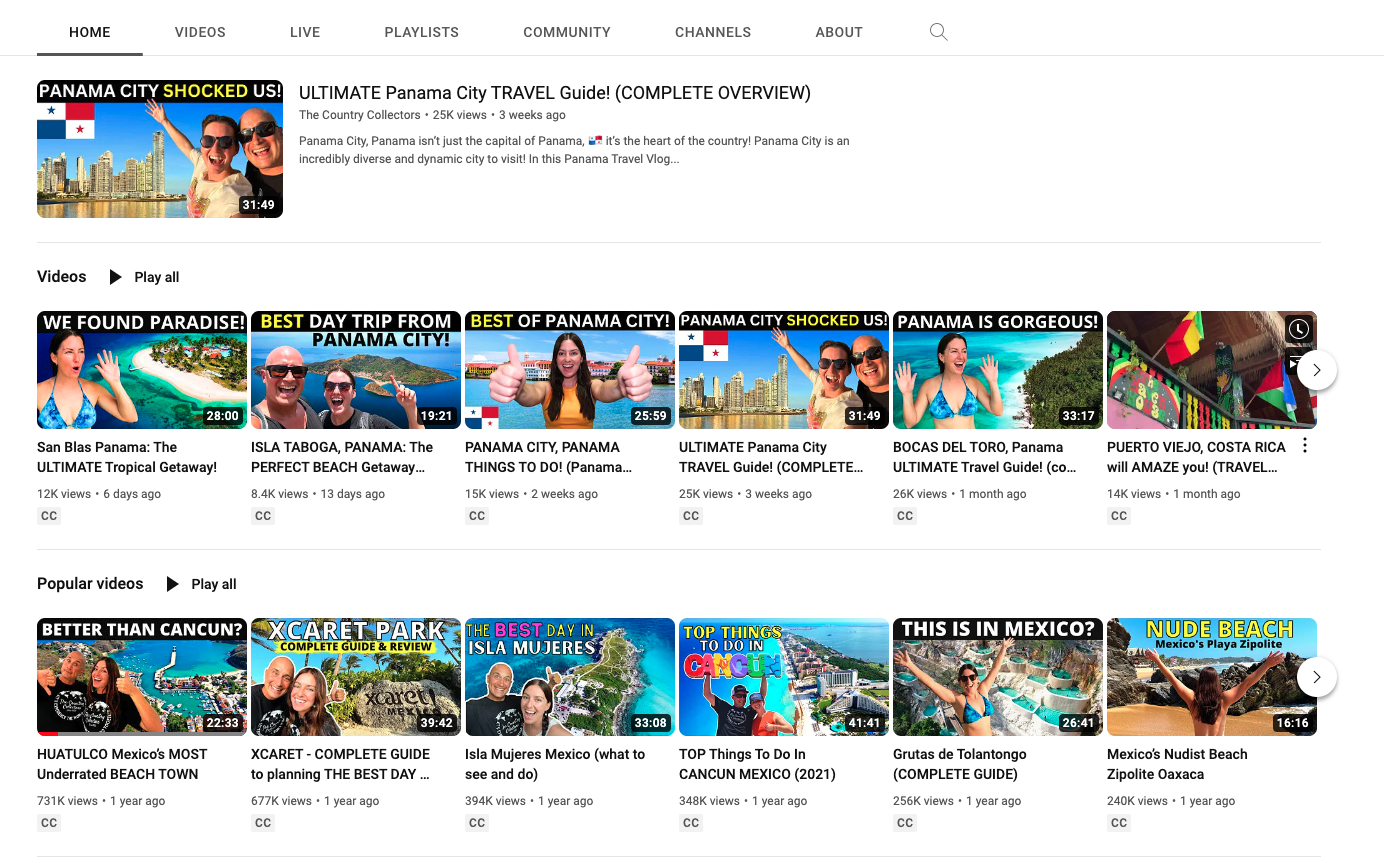Open San Blas Panama video title
This screenshot has height=863, width=1384.
point(127,457)
